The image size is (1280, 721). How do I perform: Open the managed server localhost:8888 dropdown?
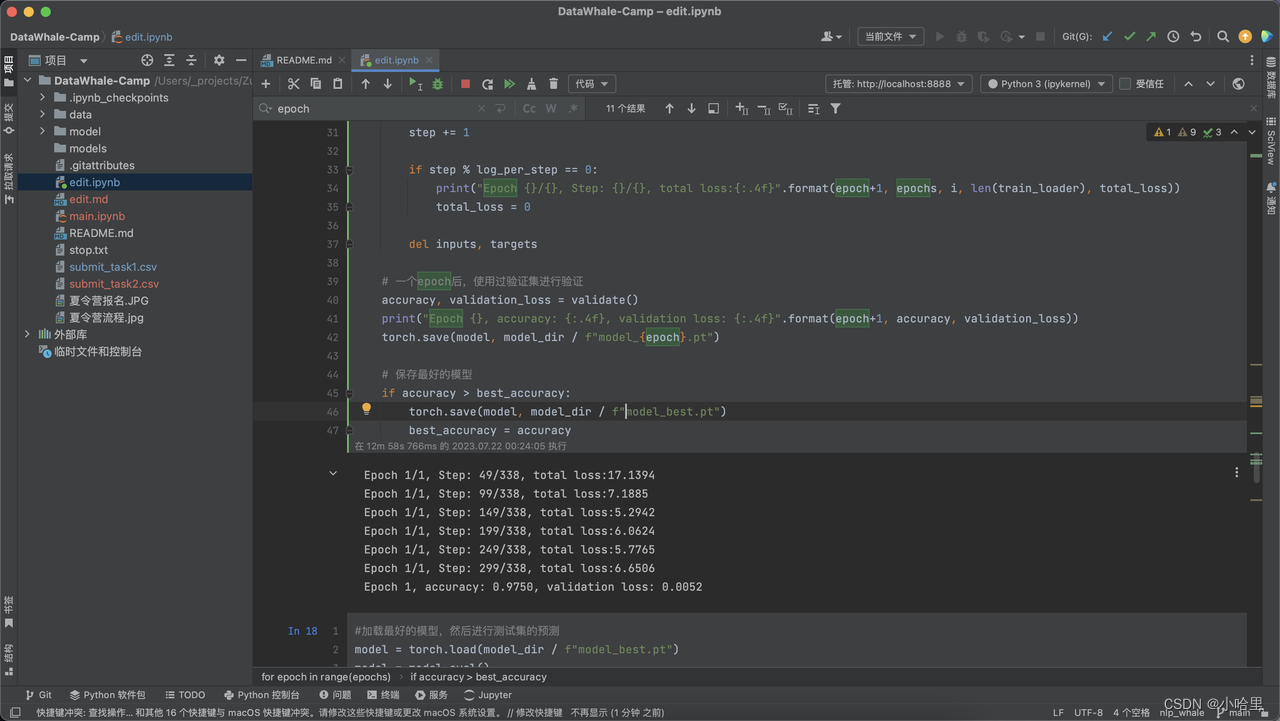[898, 84]
